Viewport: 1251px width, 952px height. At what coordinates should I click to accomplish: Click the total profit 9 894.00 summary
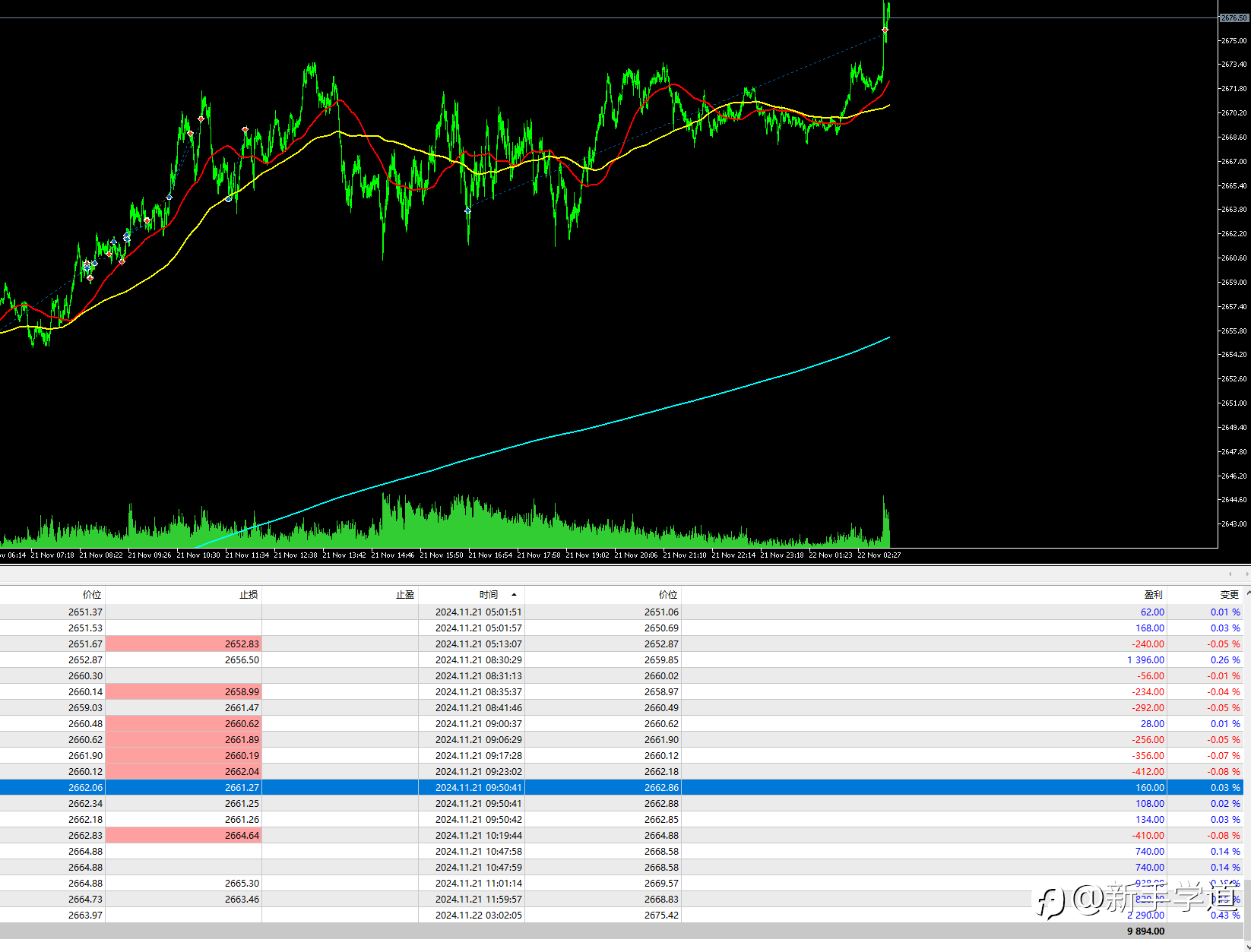[x=1145, y=931]
